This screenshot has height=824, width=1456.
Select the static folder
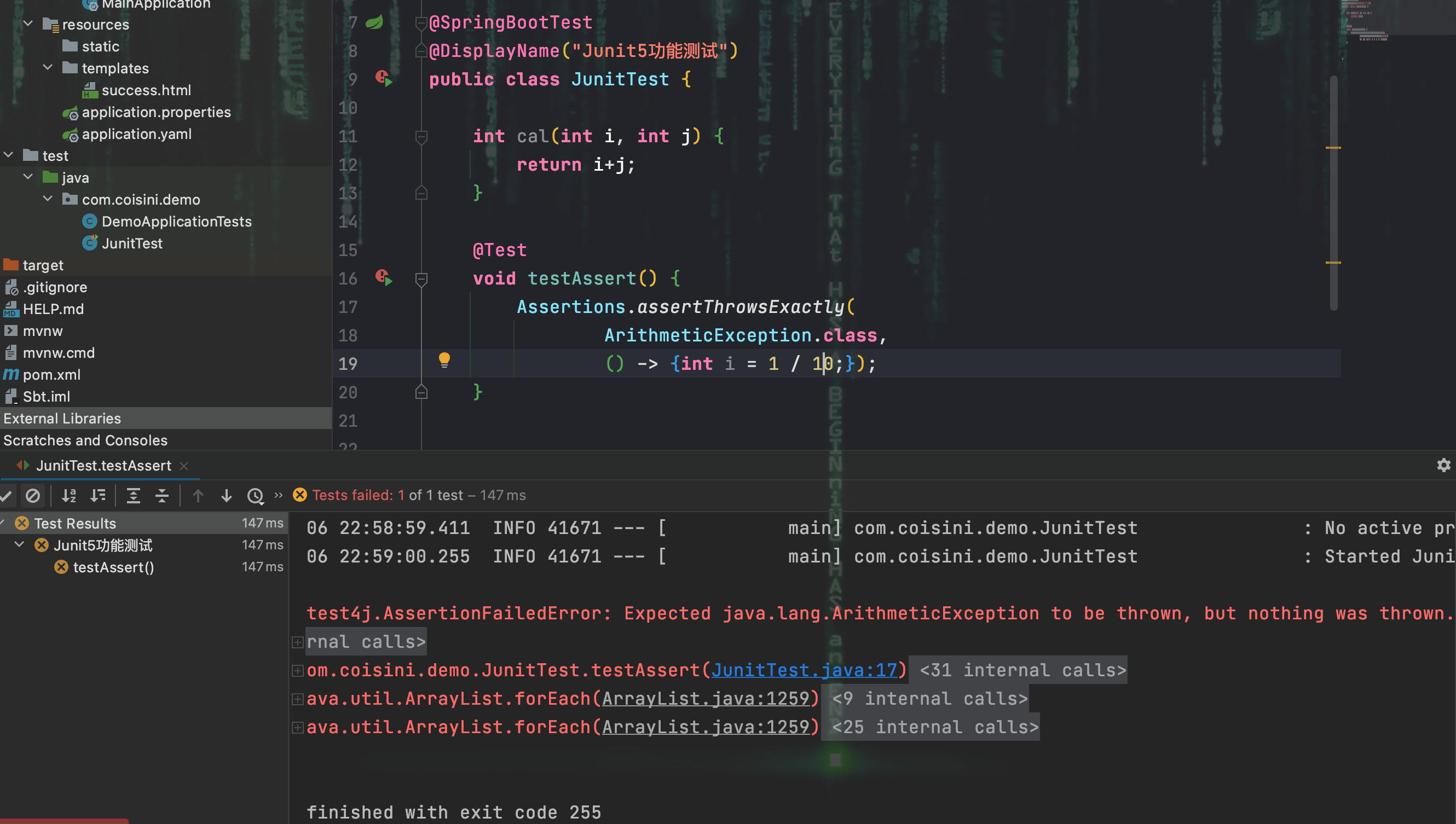pyautogui.click(x=100, y=47)
